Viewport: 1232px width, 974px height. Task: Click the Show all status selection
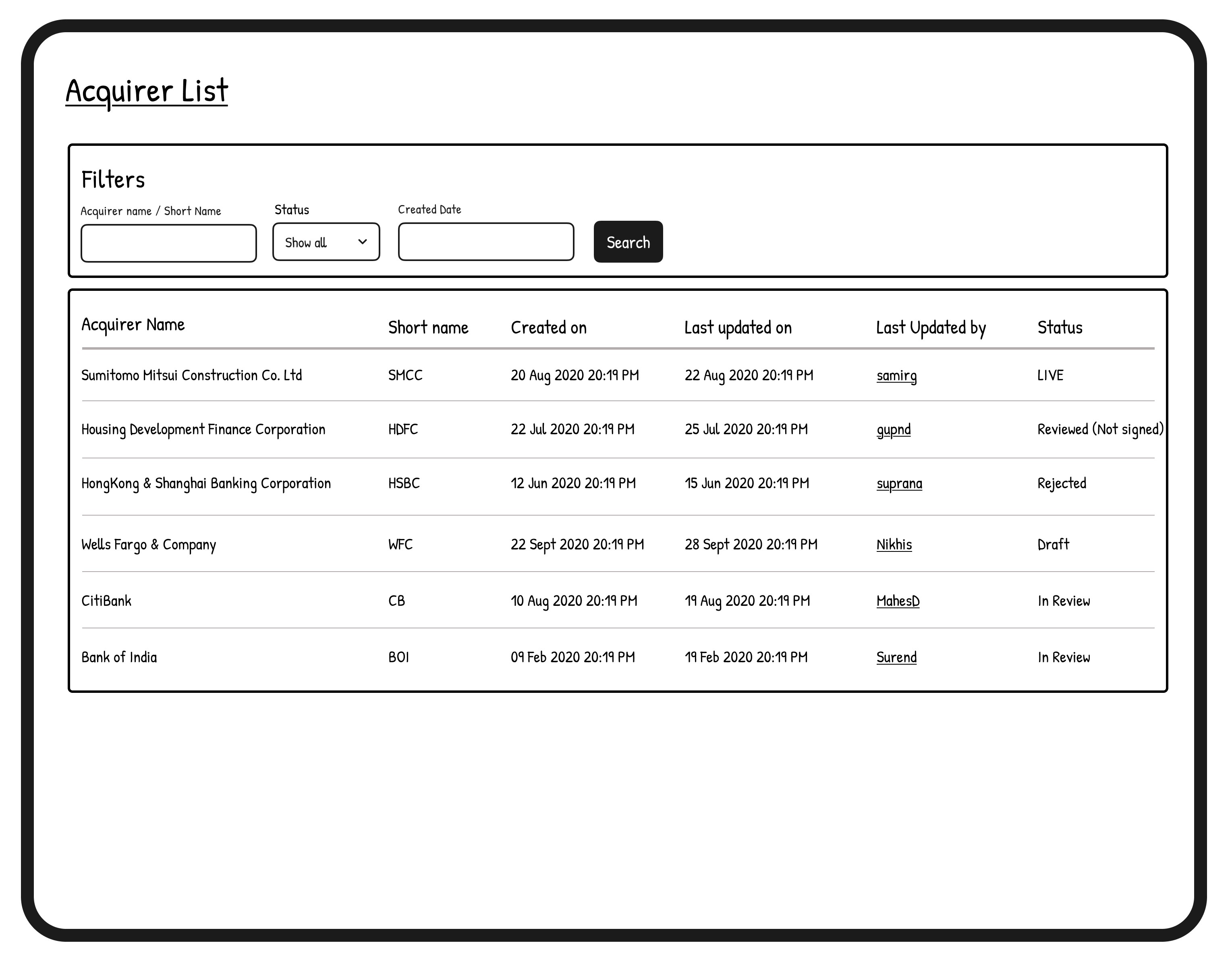[306, 243]
